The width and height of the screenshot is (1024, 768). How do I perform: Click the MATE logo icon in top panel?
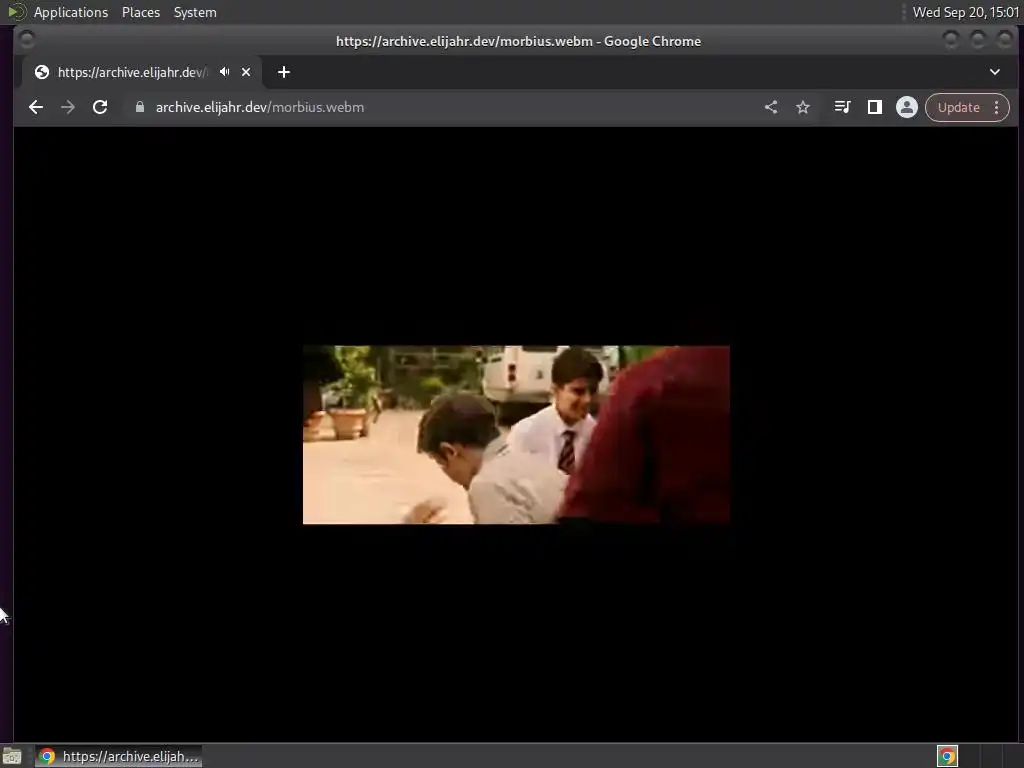16,12
